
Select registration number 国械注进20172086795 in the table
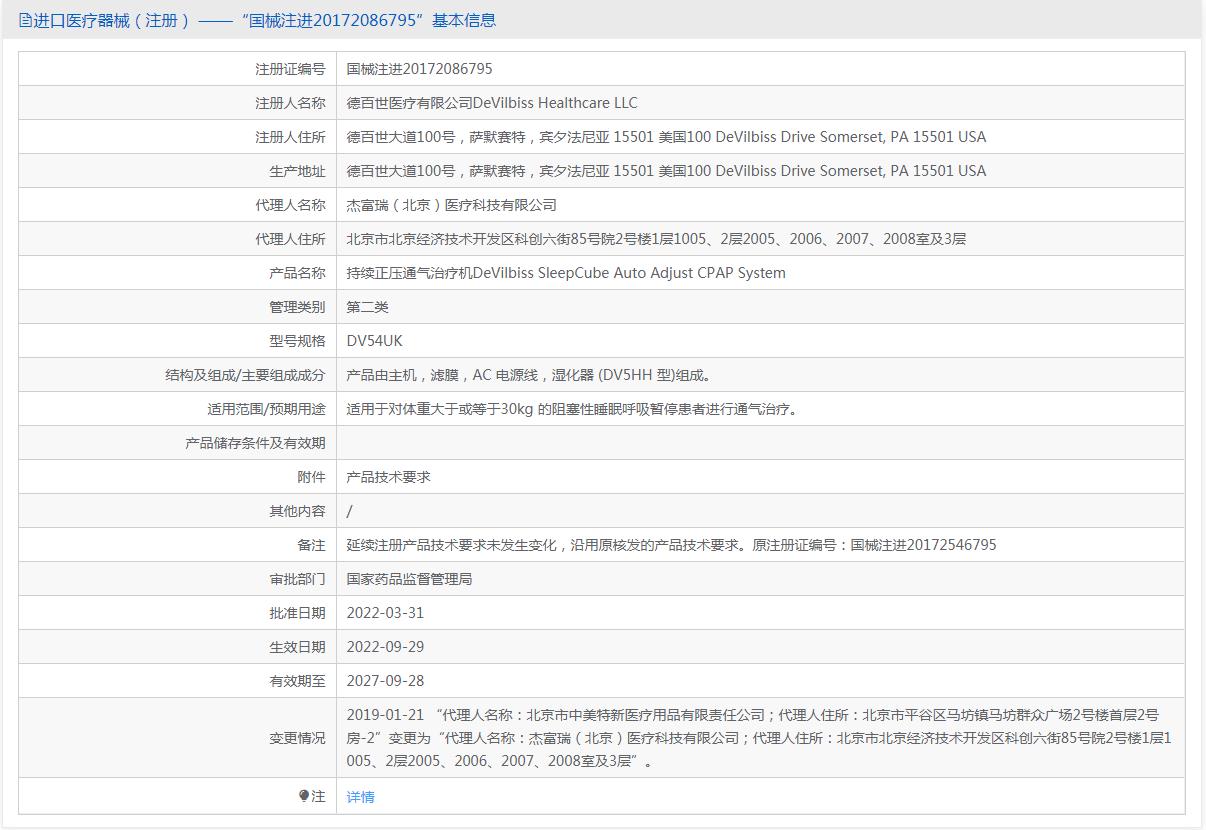(x=419, y=69)
